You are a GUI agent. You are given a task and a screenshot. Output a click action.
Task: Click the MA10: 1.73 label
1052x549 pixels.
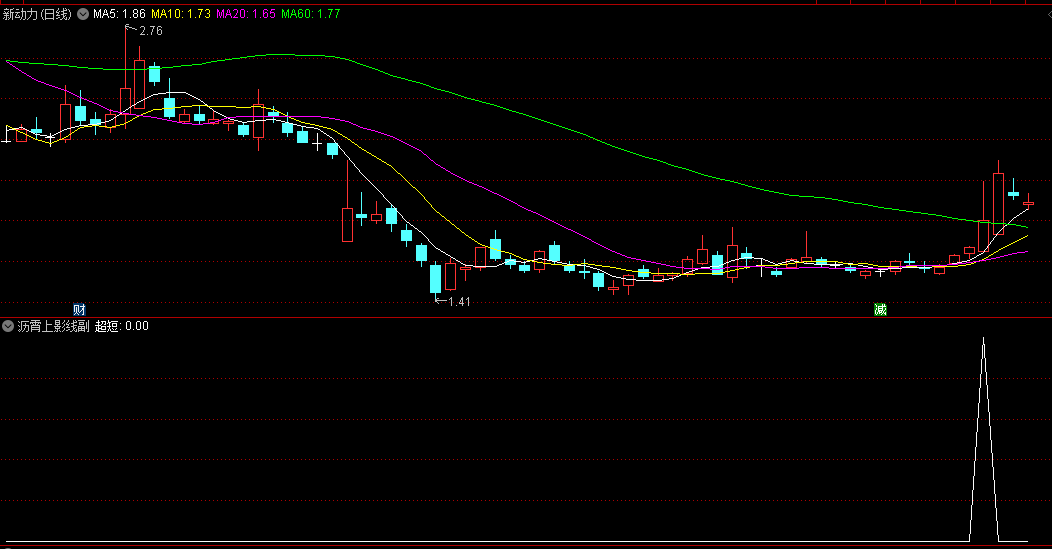[x=181, y=14]
